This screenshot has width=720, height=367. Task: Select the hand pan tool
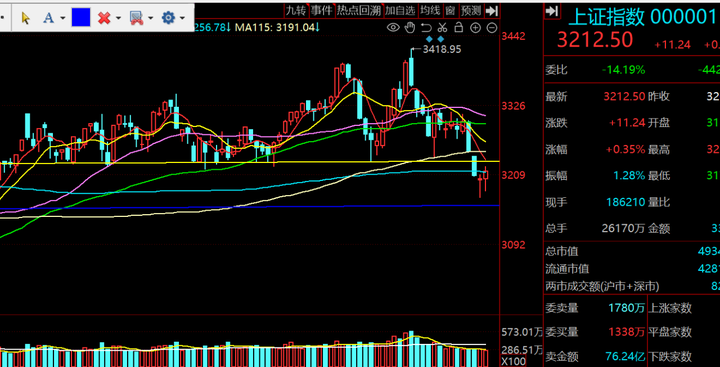(x=410, y=28)
